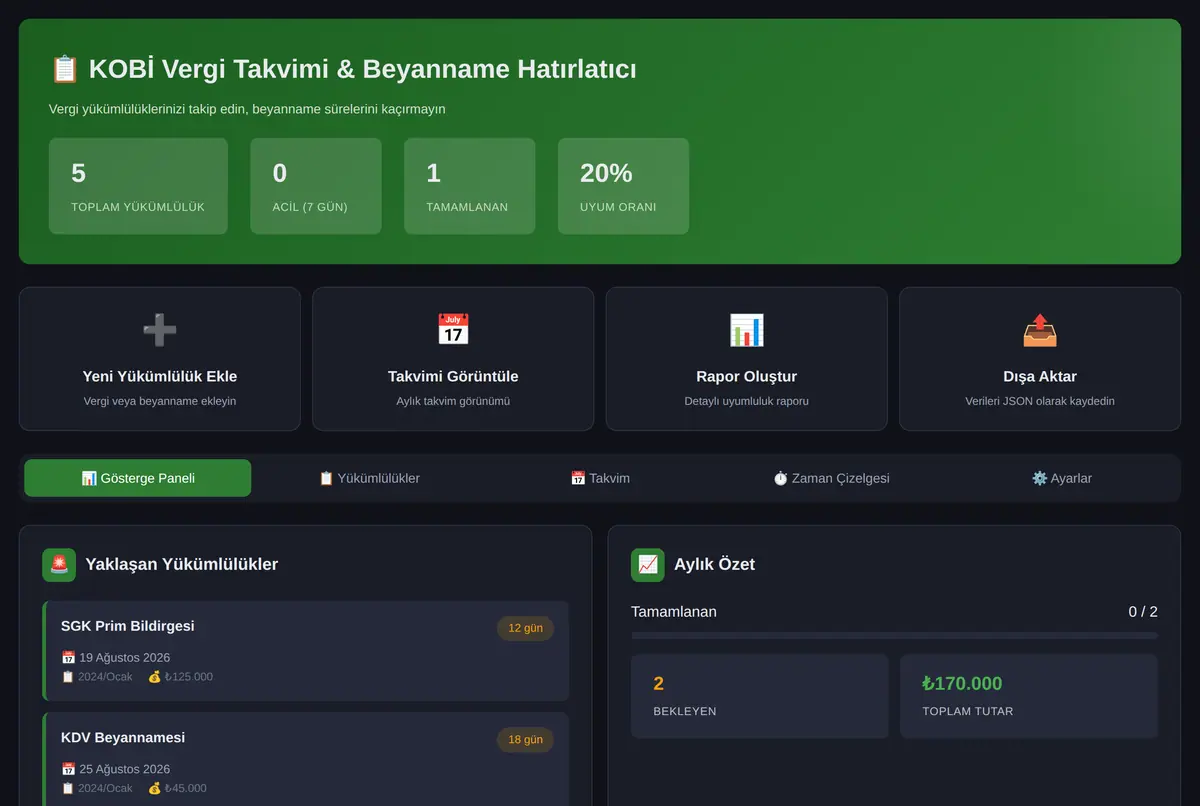1200x806 pixels.
Task: Click the Tamamlanan progress bar in Aylık Özet
Action: point(894,636)
